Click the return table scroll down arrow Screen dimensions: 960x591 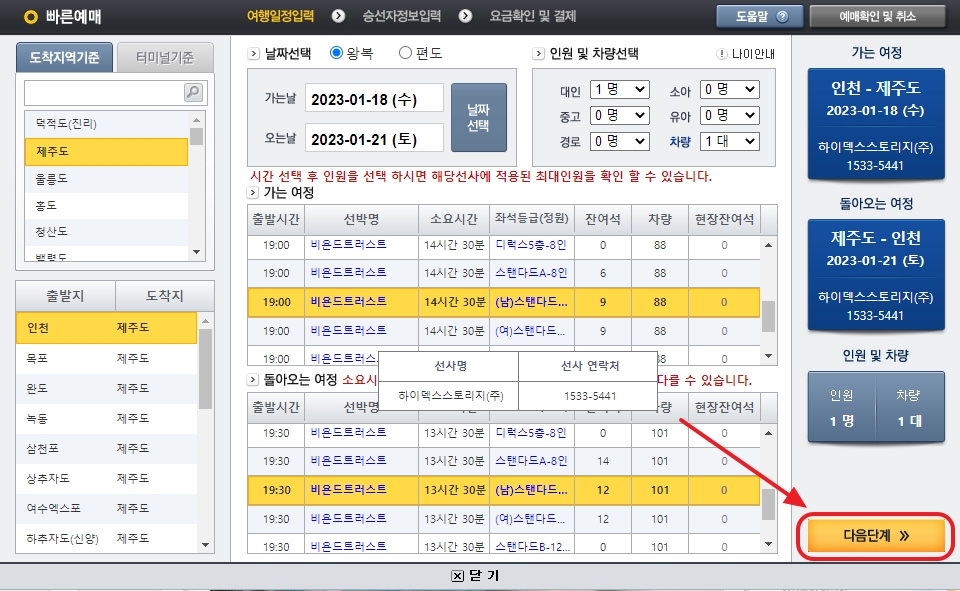768,544
